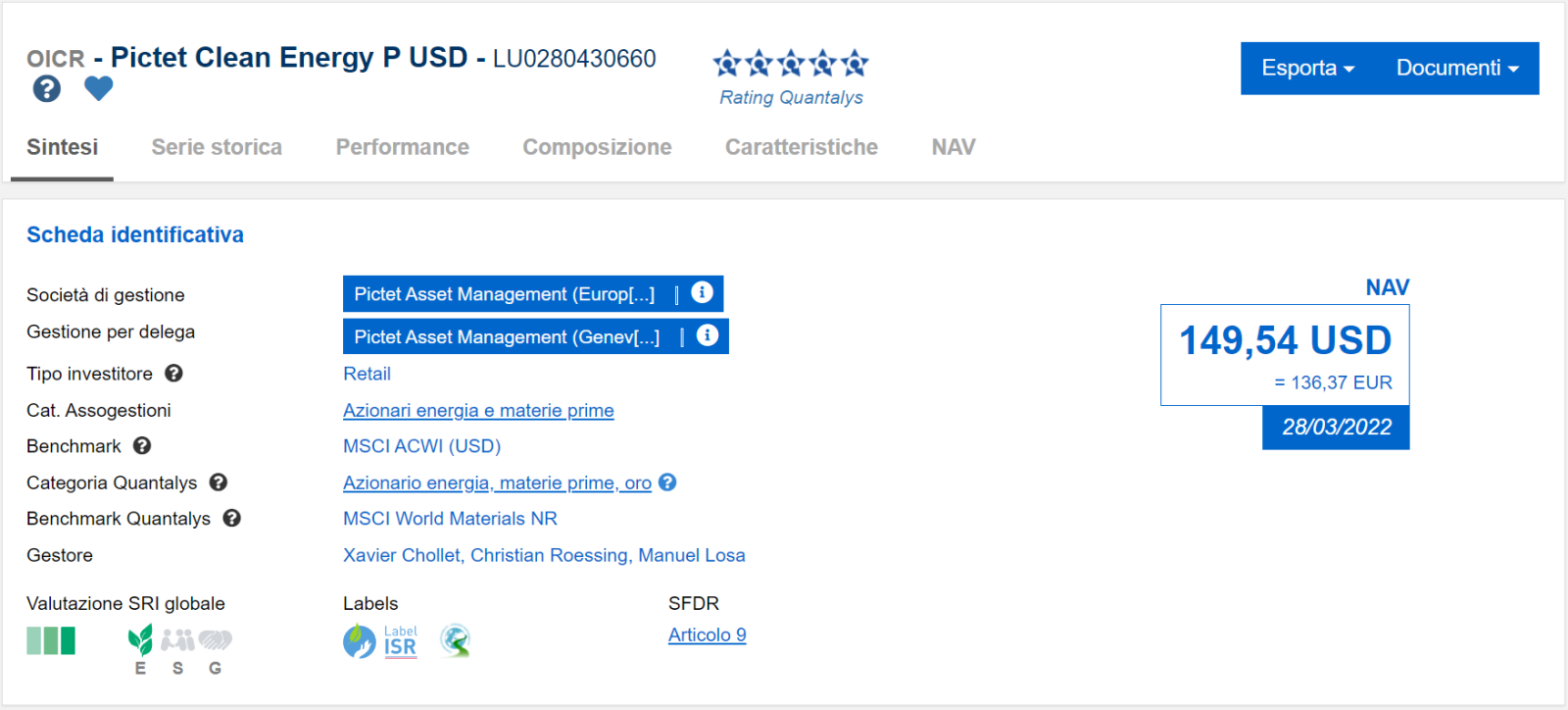Click the green SRI global rating bars
Image resolution: width=1568 pixels, height=710 pixels.
[x=51, y=641]
